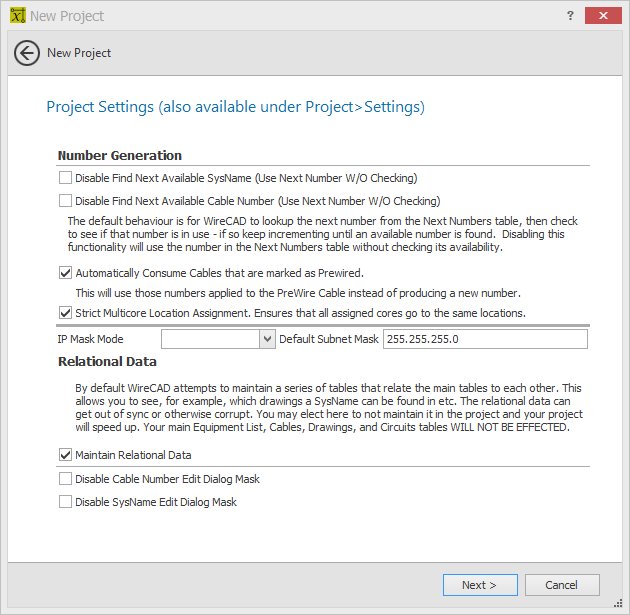The width and height of the screenshot is (630, 615).
Task: Uncheck Automatically Consume Cables marked as Prewired
Action: tap(65, 273)
